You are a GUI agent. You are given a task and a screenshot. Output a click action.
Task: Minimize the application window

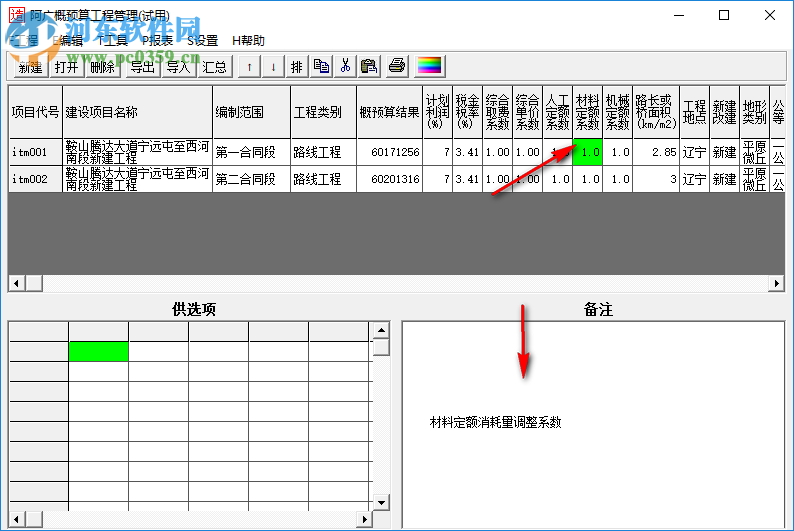(679, 15)
